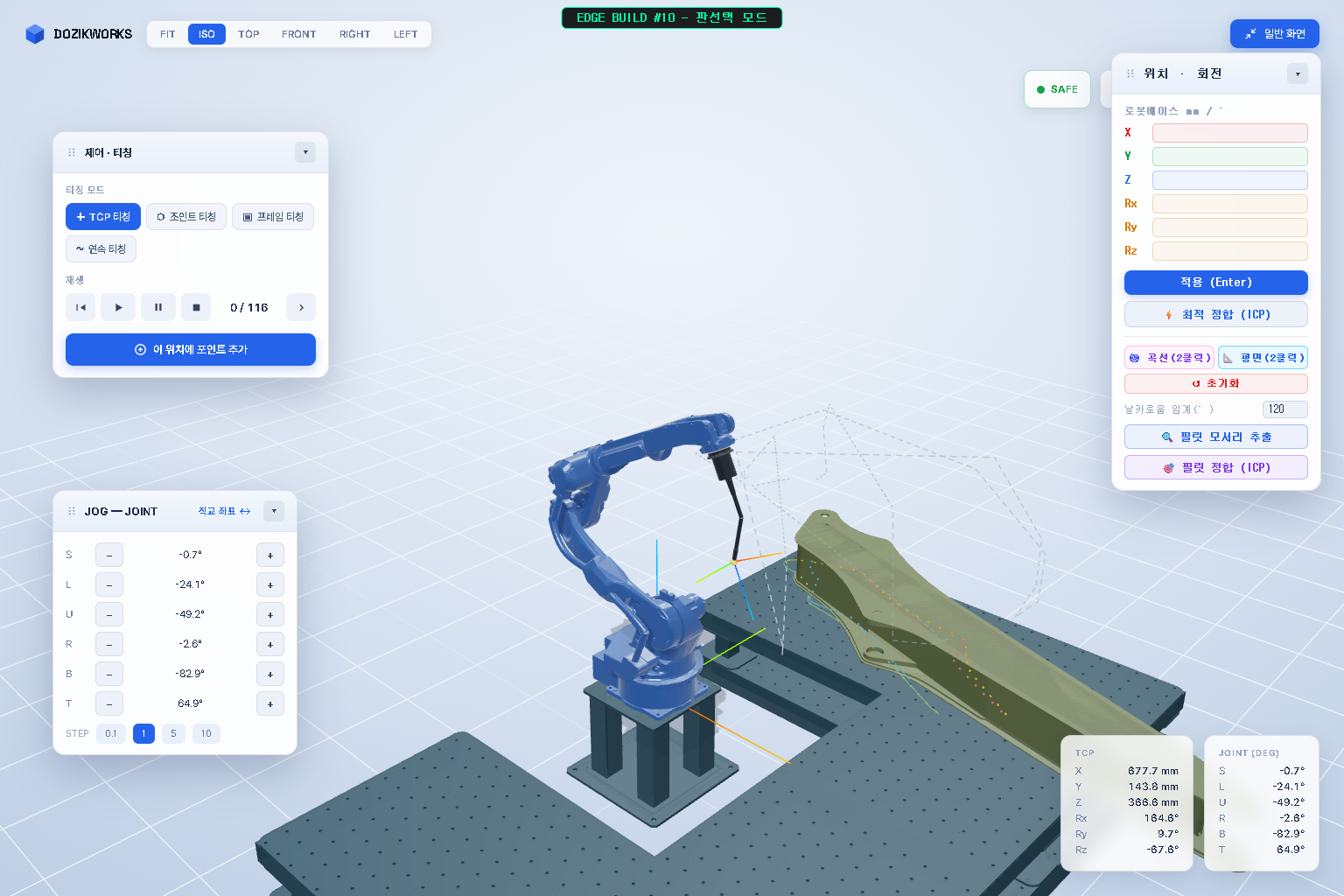Click the Ry rotation input field

click(1230, 227)
